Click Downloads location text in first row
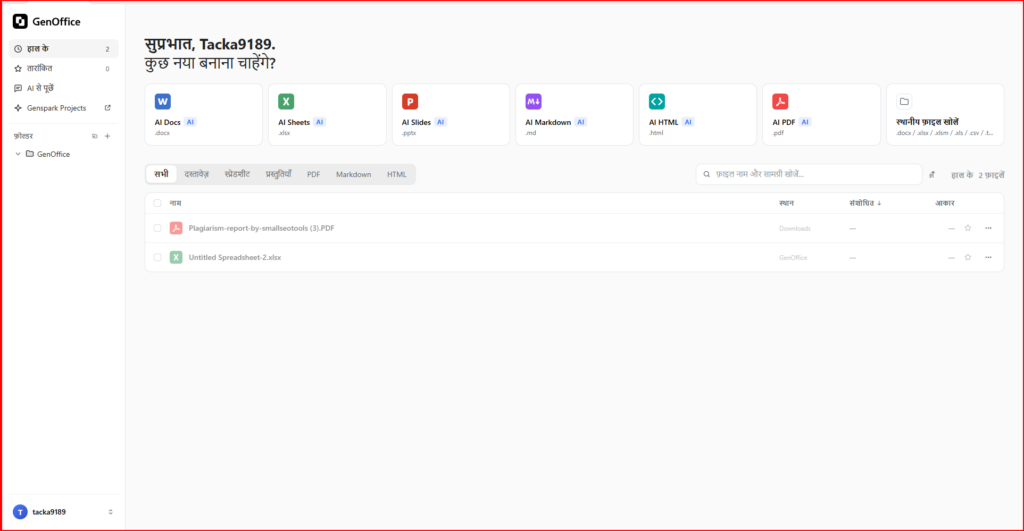This screenshot has width=1024, height=531. [795, 229]
